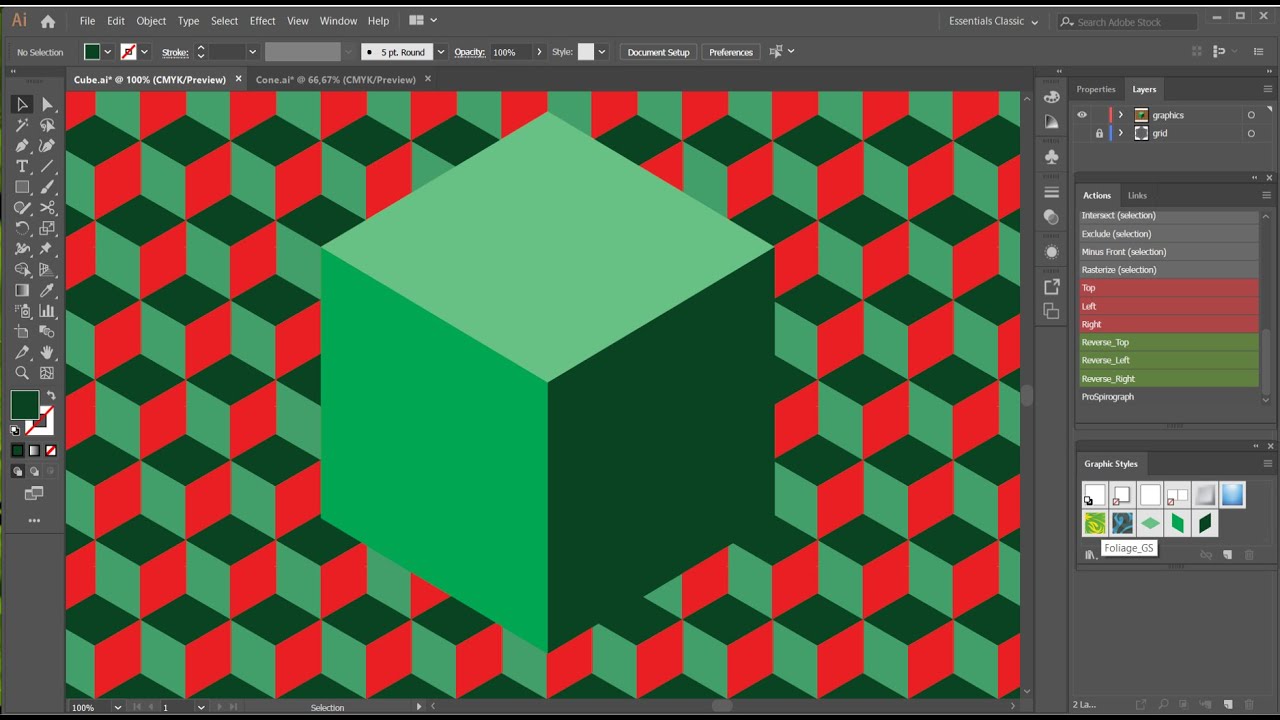Click the dark green Fill swatch in toolbar
The height and width of the screenshot is (720, 1280).
25,405
